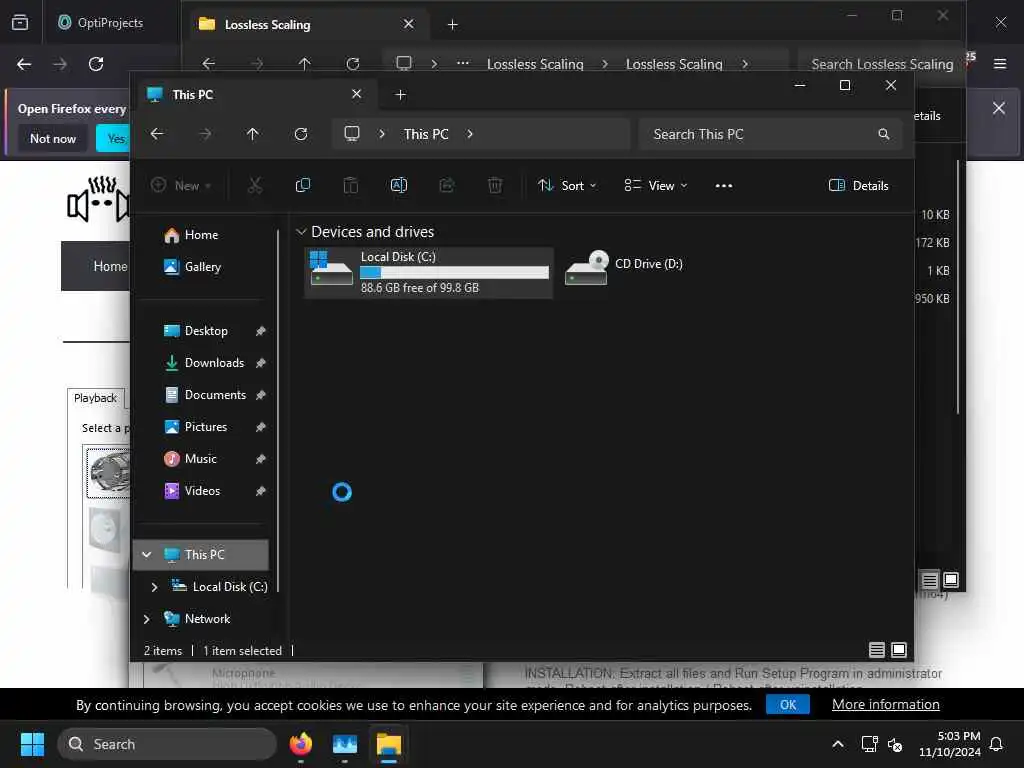Click Copy icon in This PC toolbar
Image resolution: width=1024 pixels, height=768 pixels.
point(302,185)
